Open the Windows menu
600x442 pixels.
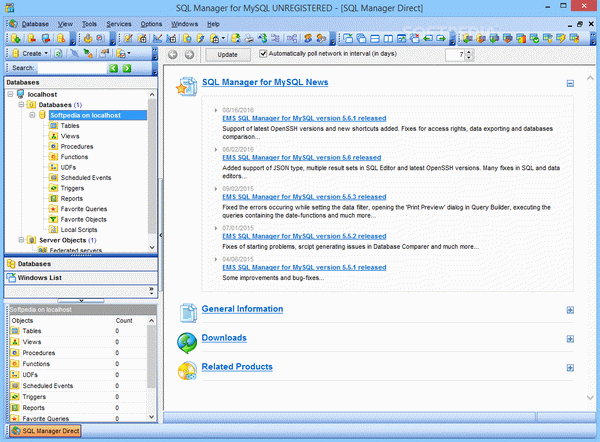184,24
